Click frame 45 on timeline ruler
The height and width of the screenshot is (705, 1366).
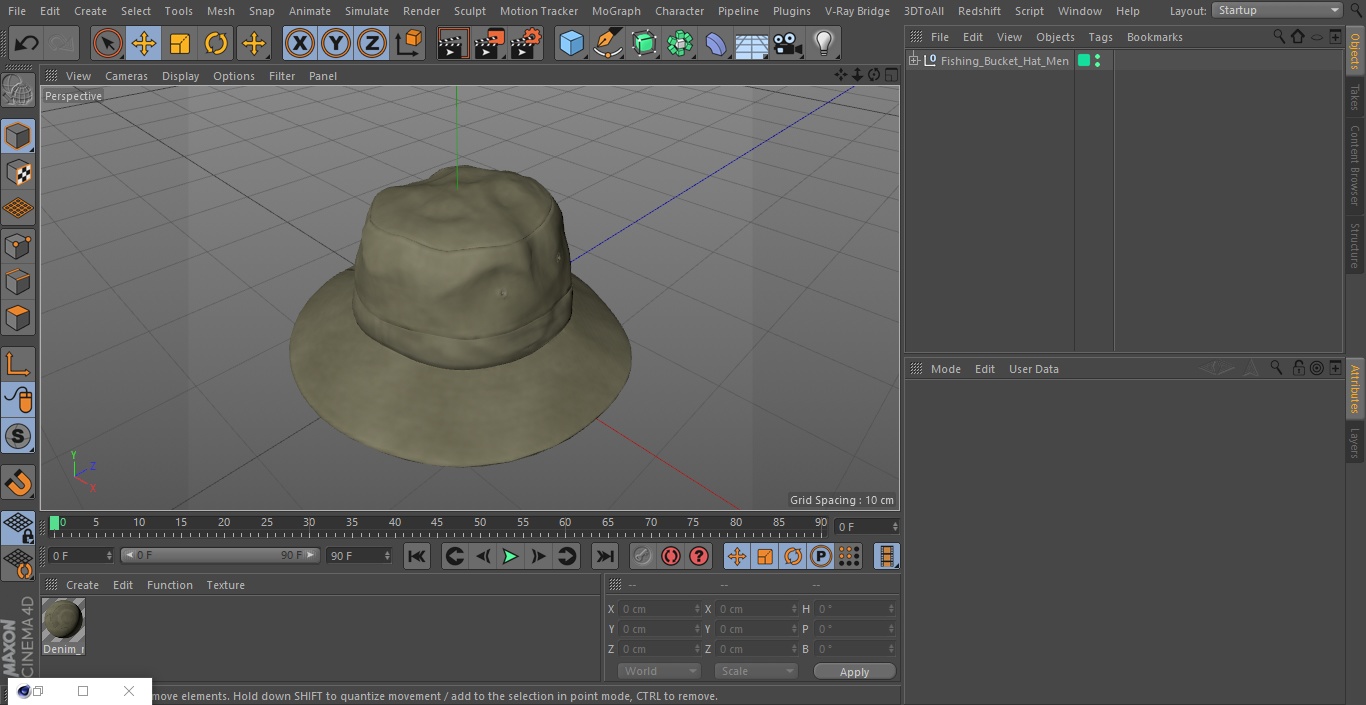[x=437, y=522]
